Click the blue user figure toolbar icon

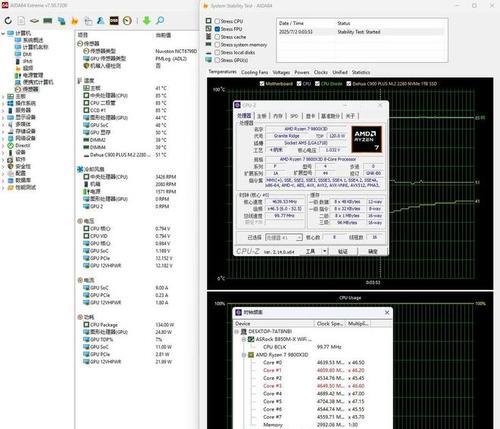point(100,21)
